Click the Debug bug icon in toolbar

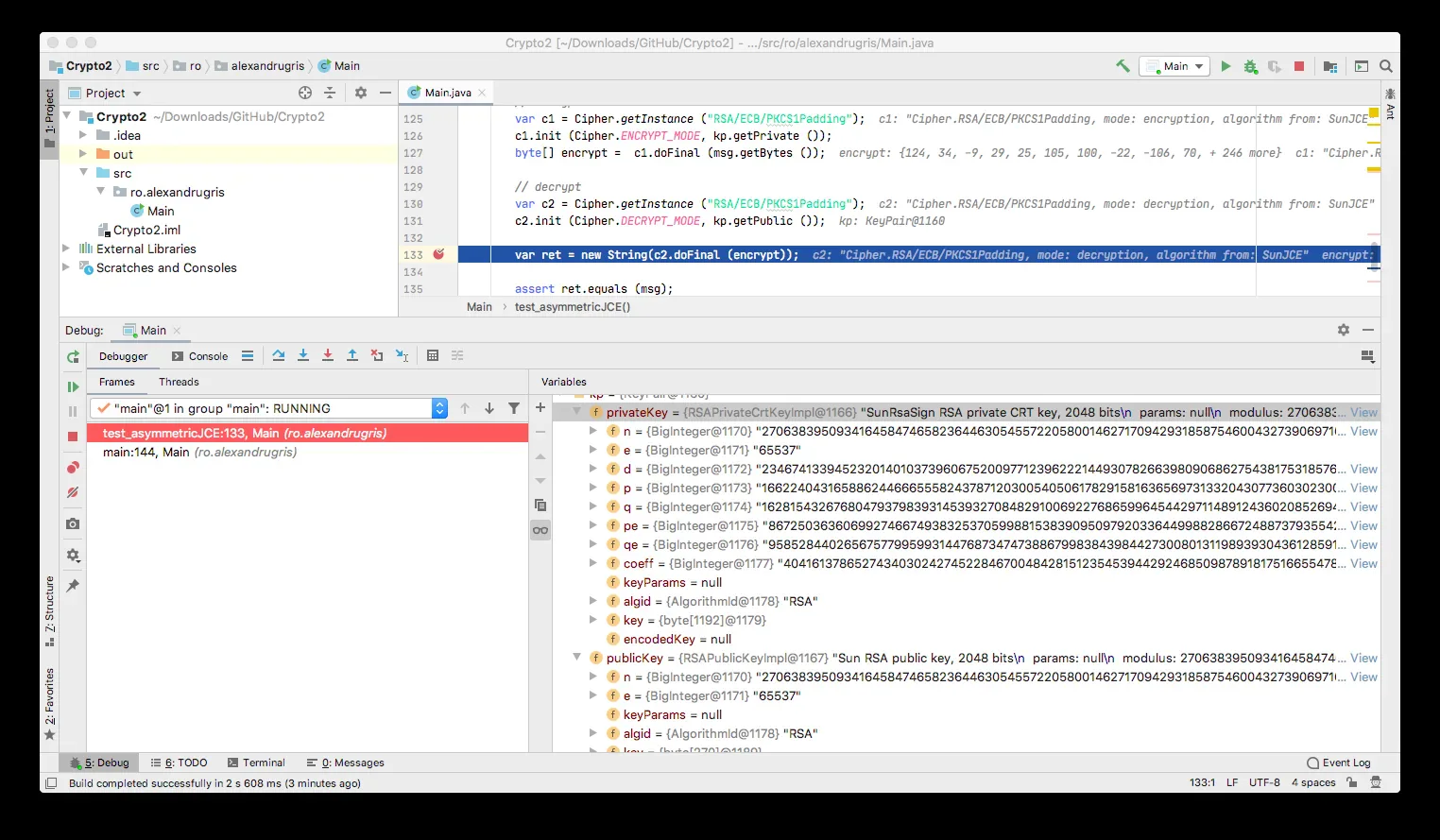point(1250,66)
